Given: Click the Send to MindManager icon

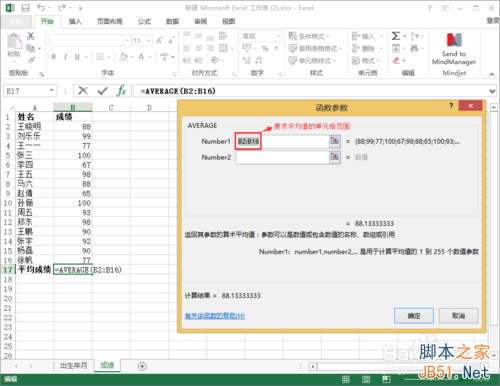Looking at the screenshot, I should pos(454,40).
